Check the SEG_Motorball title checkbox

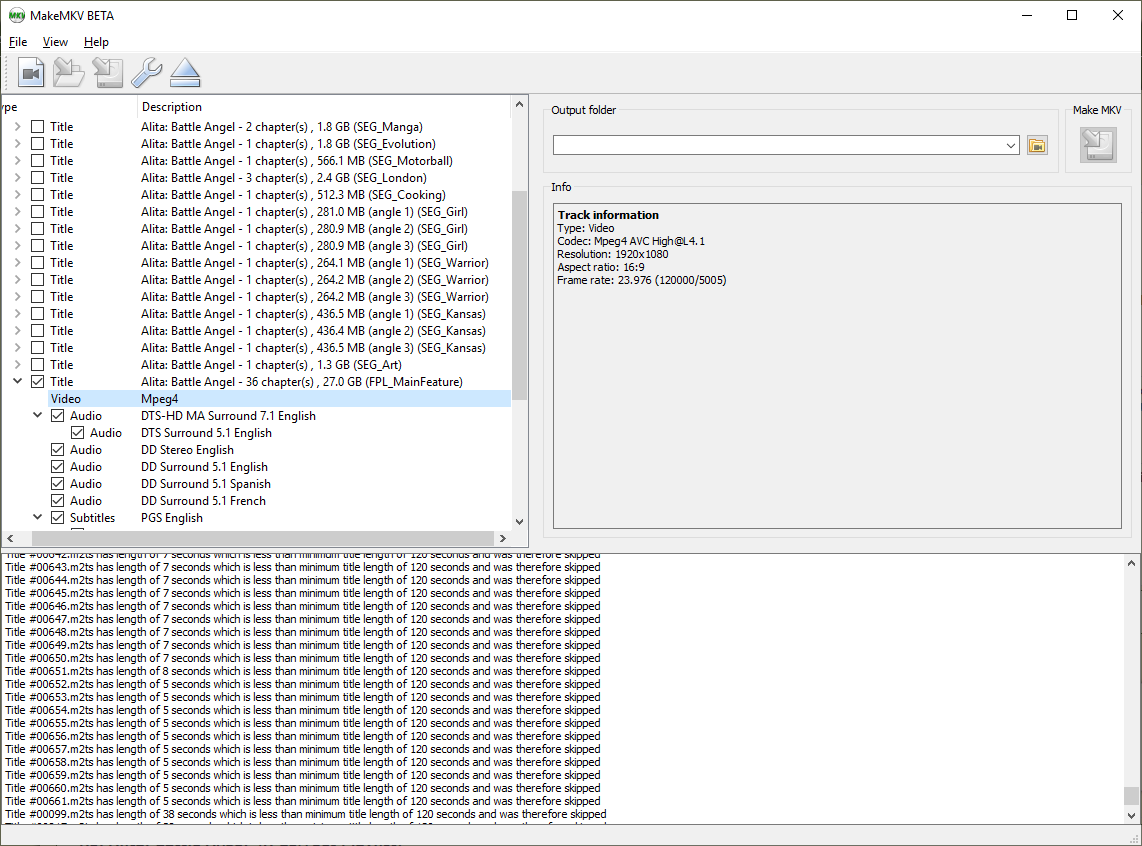pos(37,161)
